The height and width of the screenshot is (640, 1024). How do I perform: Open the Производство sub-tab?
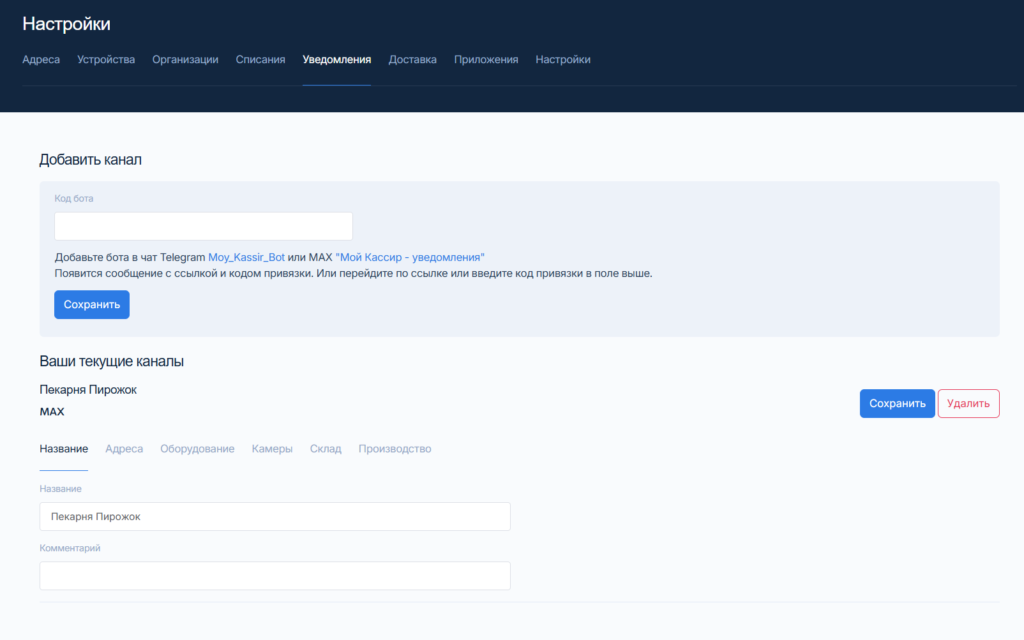point(395,449)
